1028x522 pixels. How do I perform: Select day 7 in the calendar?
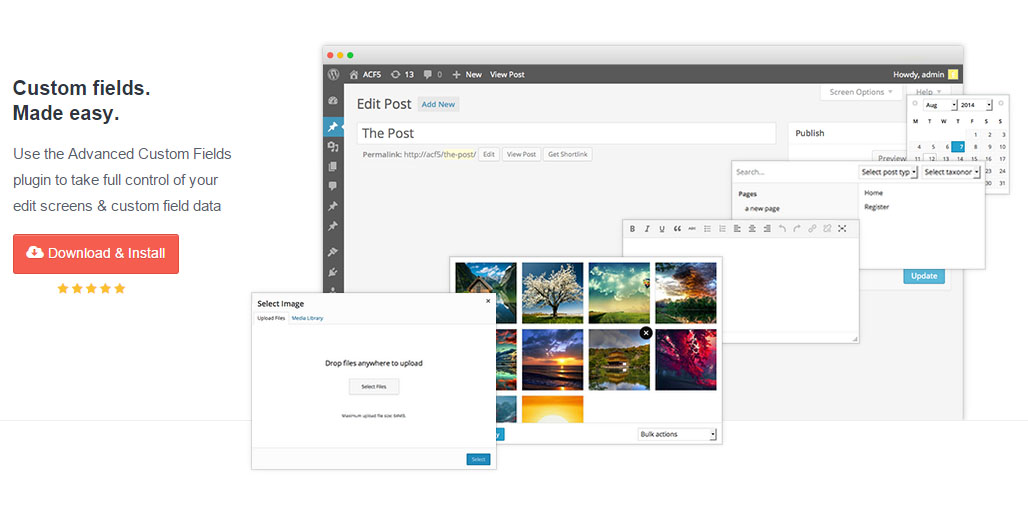(959, 147)
